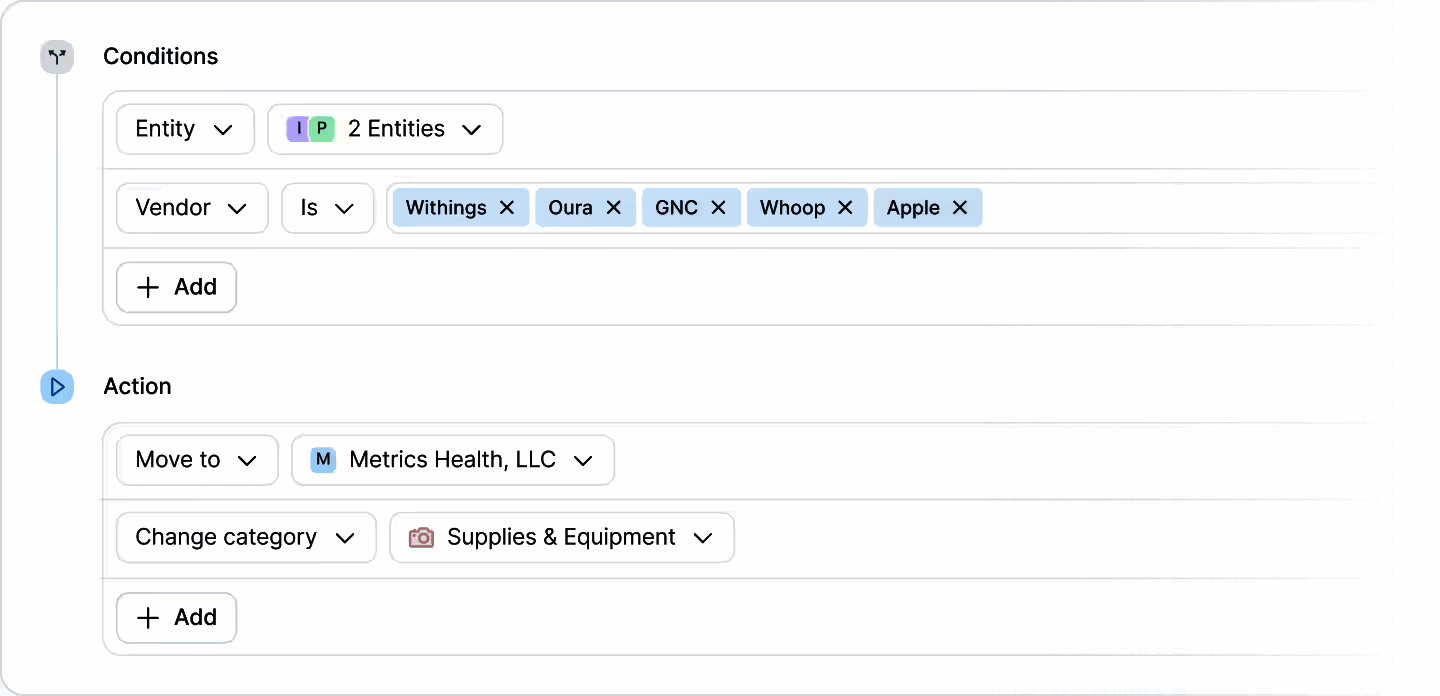Click the camera icon beside Supplies & Equipment

[422, 537]
